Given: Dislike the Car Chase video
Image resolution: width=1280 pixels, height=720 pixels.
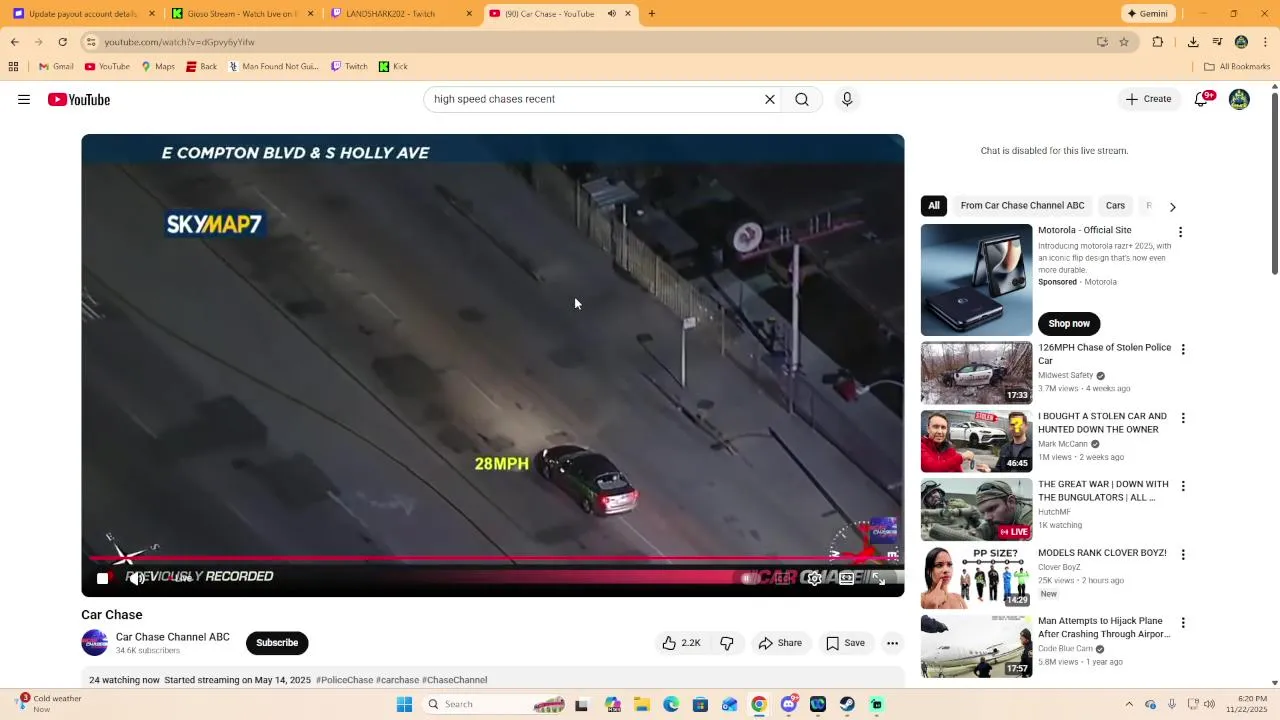Looking at the screenshot, I should tap(727, 643).
